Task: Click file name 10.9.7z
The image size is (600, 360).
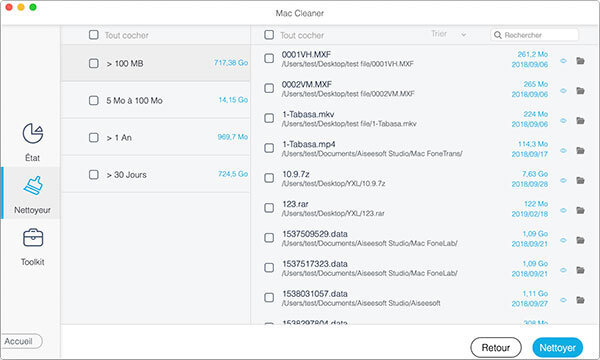Action: (296, 174)
